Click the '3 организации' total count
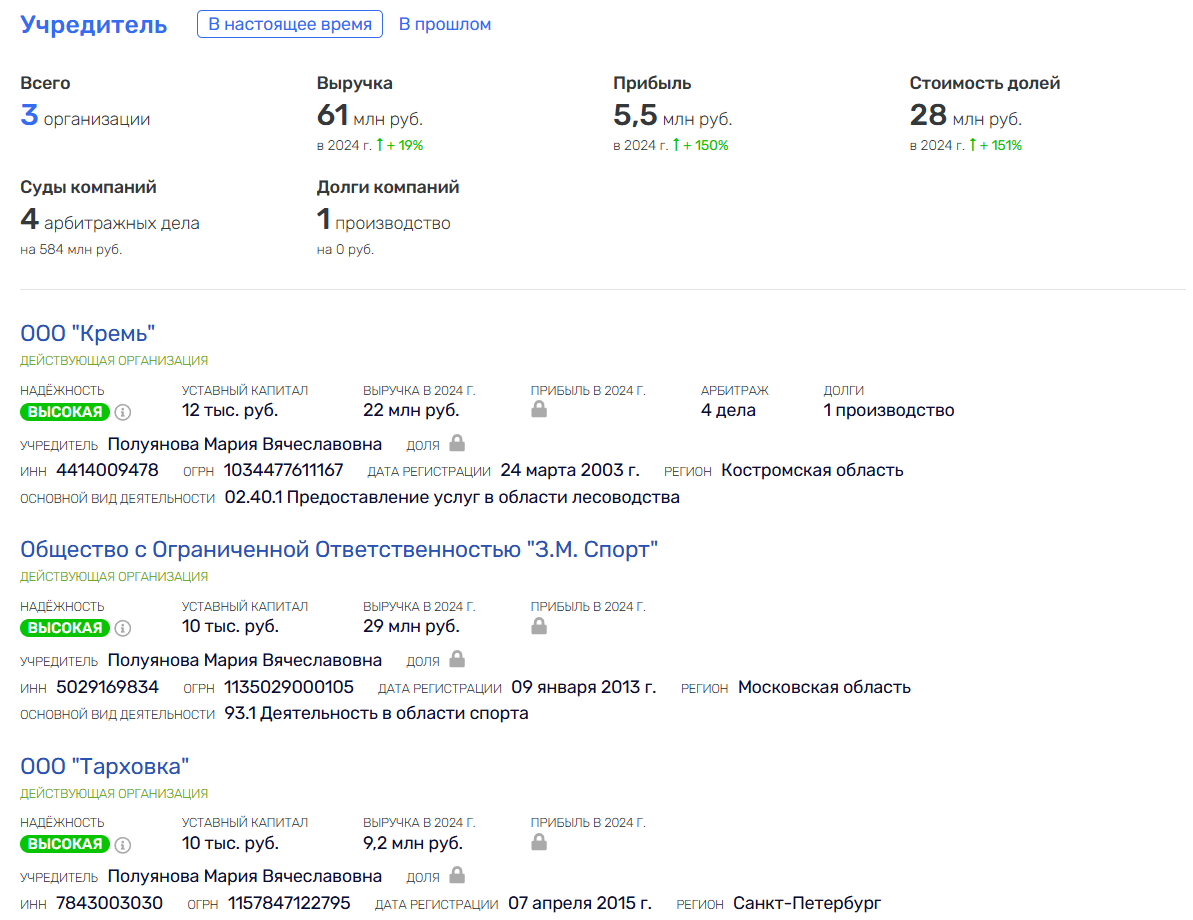This screenshot has height=920, width=1193. [85, 117]
